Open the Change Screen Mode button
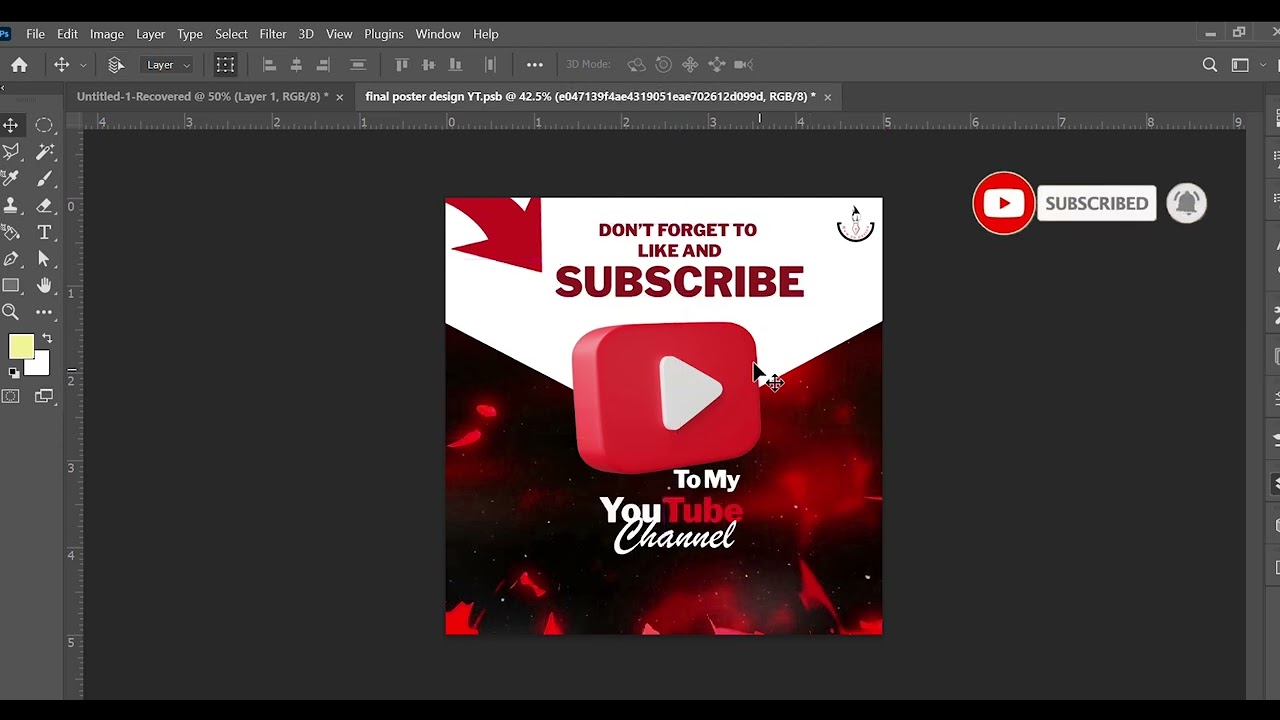The width and height of the screenshot is (1280, 720). (x=44, y=397)
